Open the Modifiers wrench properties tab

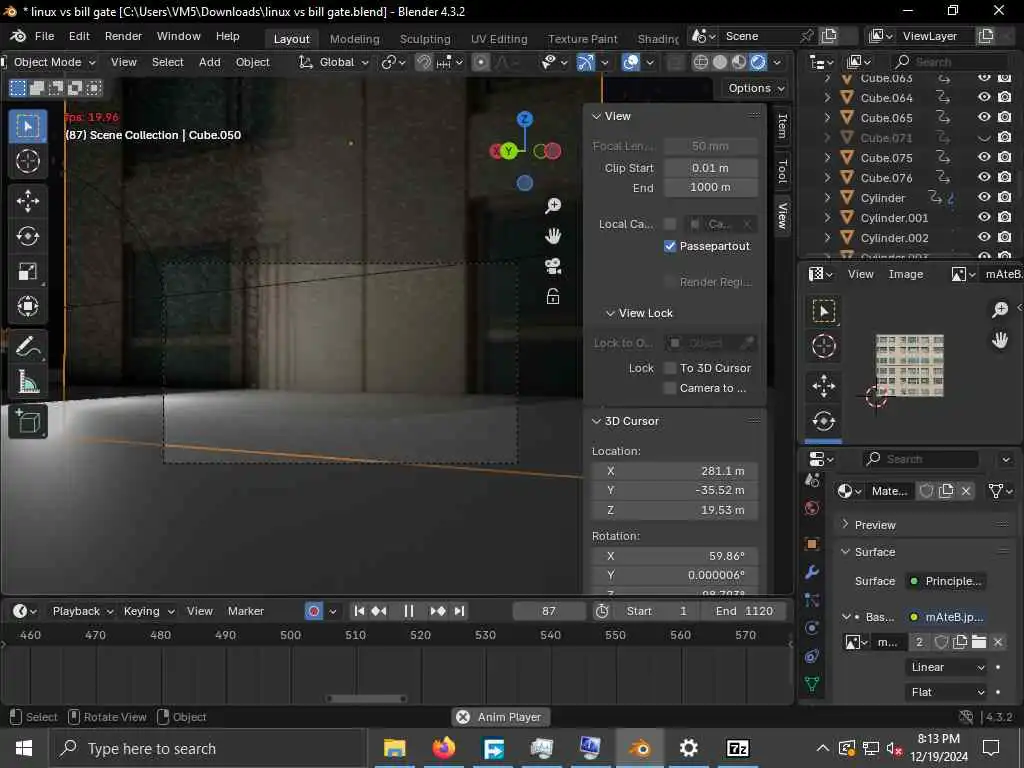812,572
